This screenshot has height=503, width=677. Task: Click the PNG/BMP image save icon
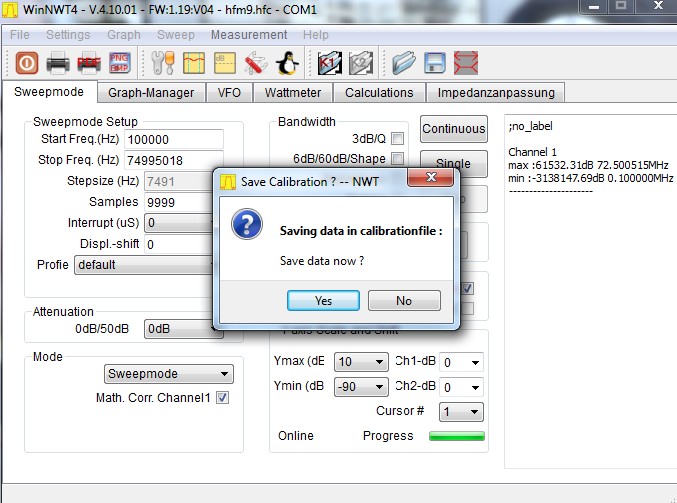(x=120, y=63)
